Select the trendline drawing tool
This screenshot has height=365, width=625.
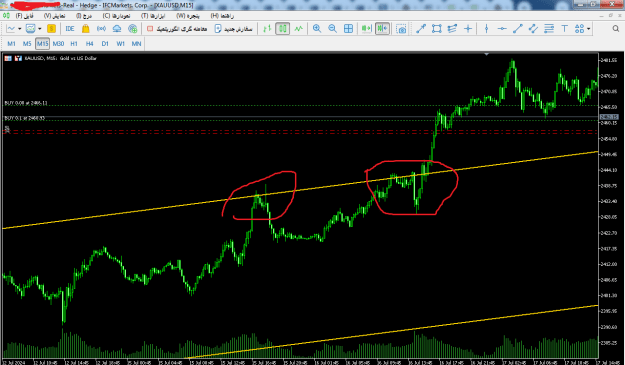tap(518, 29)
